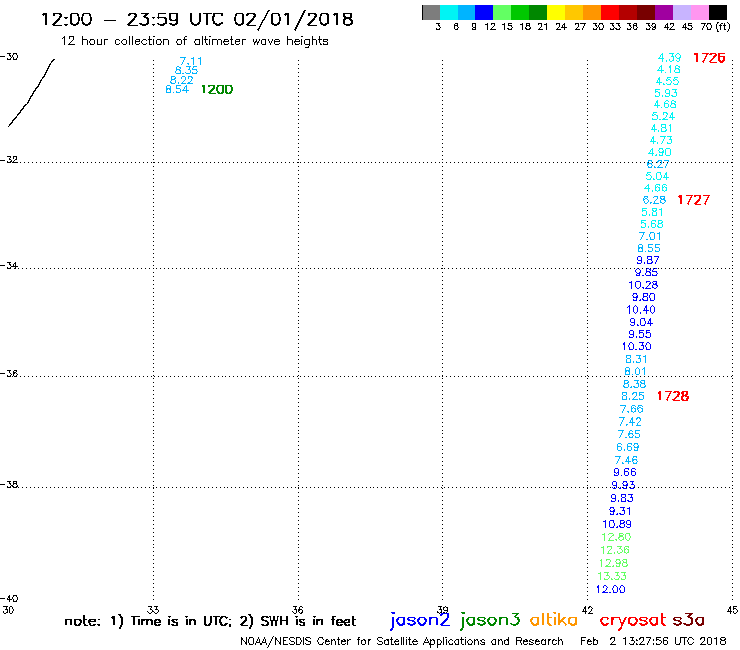Click the wave height value 9.83

[x=622, y=498]
